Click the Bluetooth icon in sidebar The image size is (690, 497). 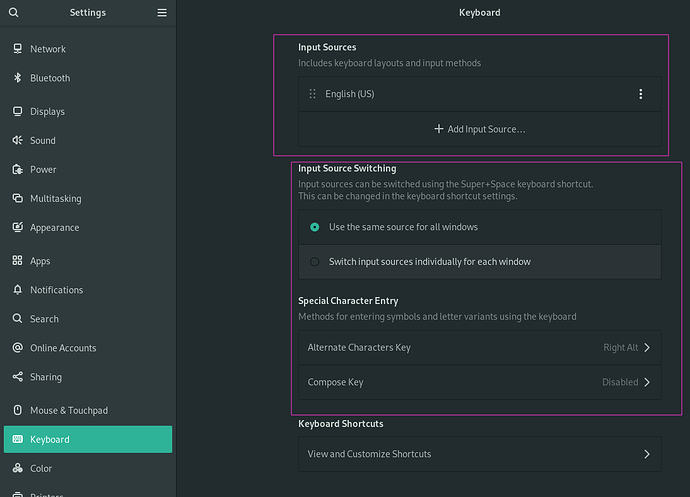click(17, 78)
